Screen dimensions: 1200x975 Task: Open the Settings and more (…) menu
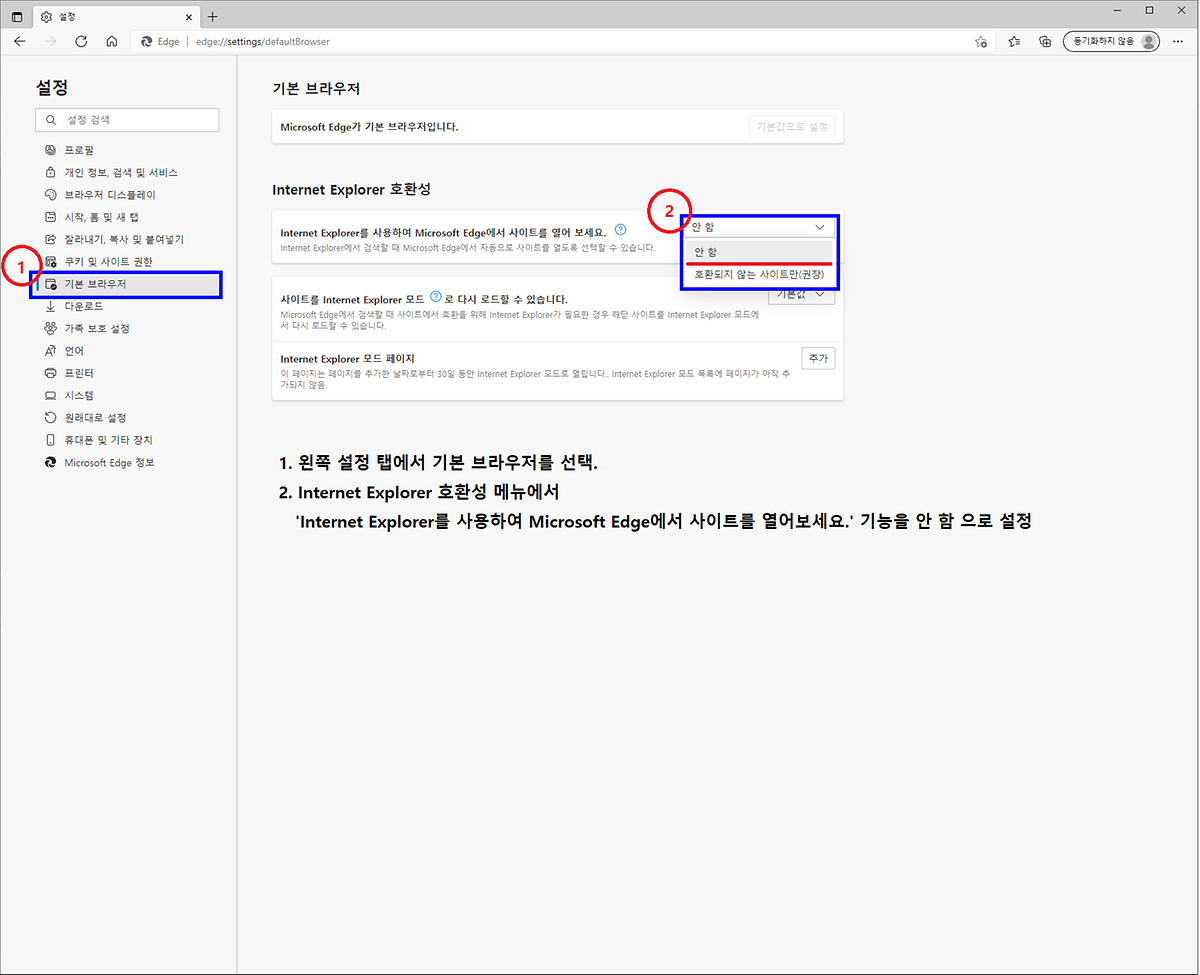point(1180,41)
